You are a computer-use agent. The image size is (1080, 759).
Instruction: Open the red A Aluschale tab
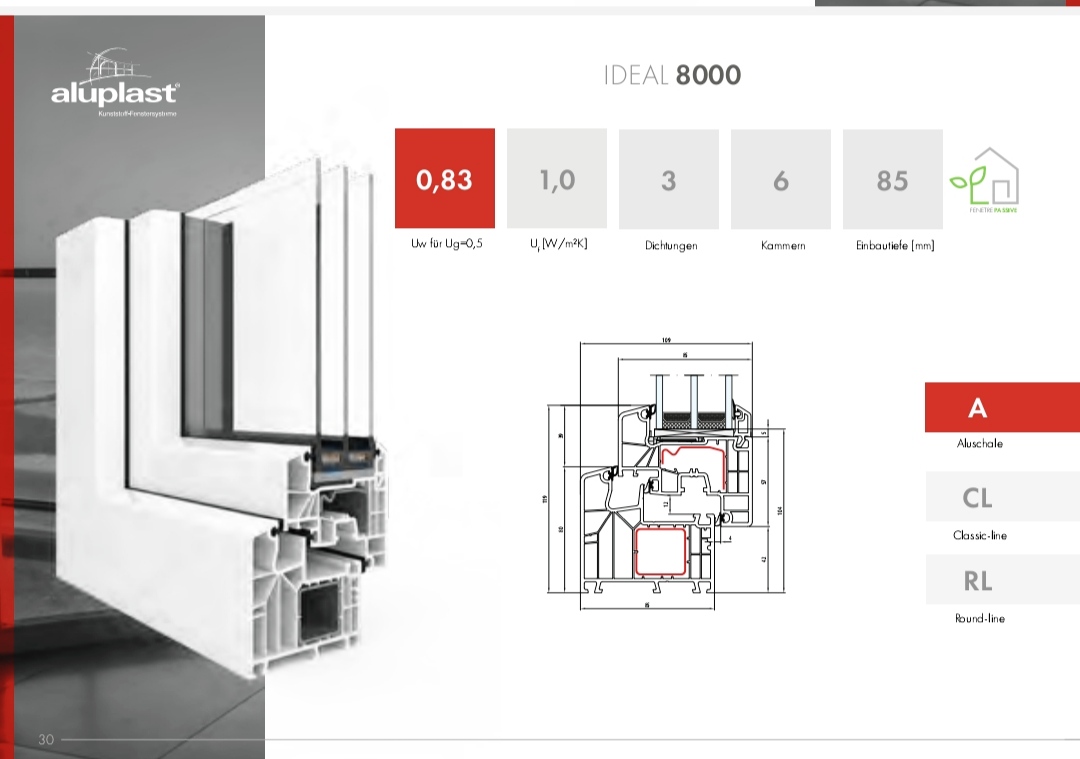tap(1001, 407)
